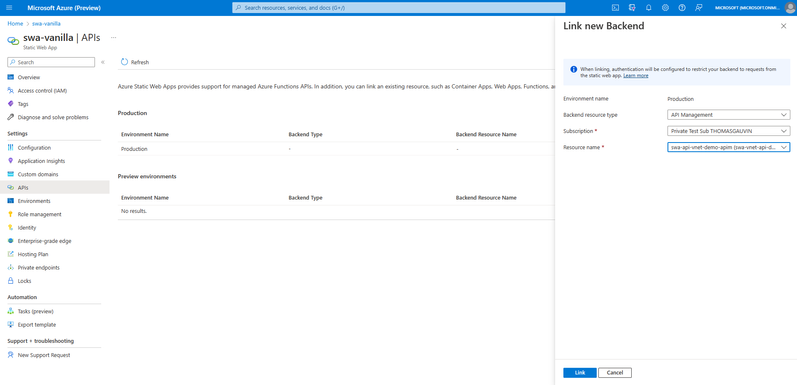Open Diagnose and solve problems
Screen dimensions: 797x385
[x=54, y=117]
